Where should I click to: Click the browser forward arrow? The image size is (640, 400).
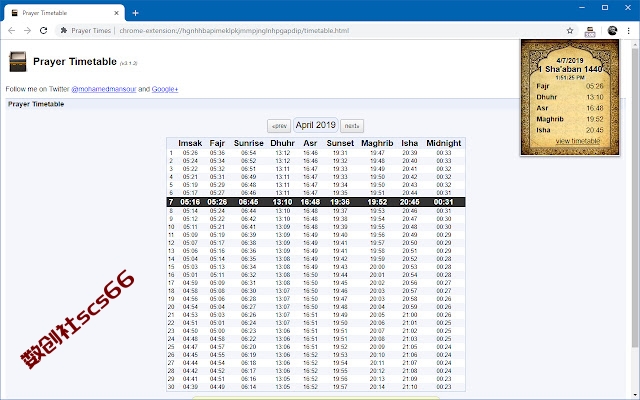[x=27, y=31]
